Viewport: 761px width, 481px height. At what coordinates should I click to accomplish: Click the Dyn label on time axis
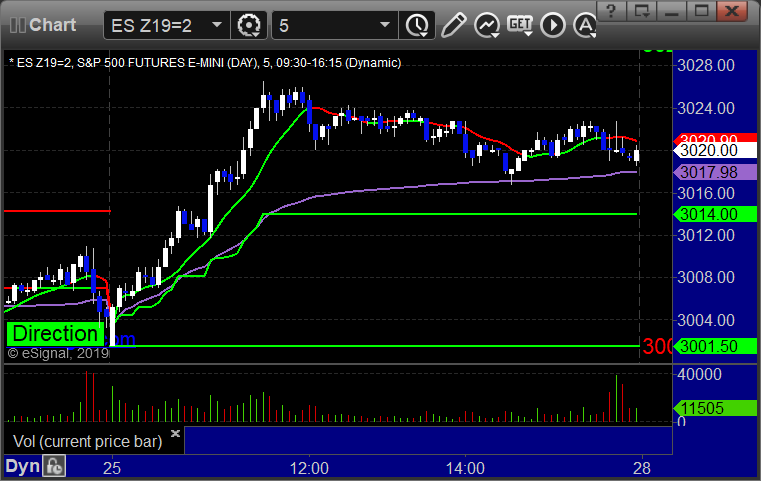click(22, 466)
